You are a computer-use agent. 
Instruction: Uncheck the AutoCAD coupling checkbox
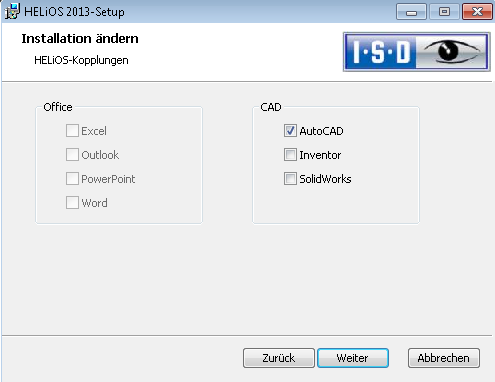[290, 131]
